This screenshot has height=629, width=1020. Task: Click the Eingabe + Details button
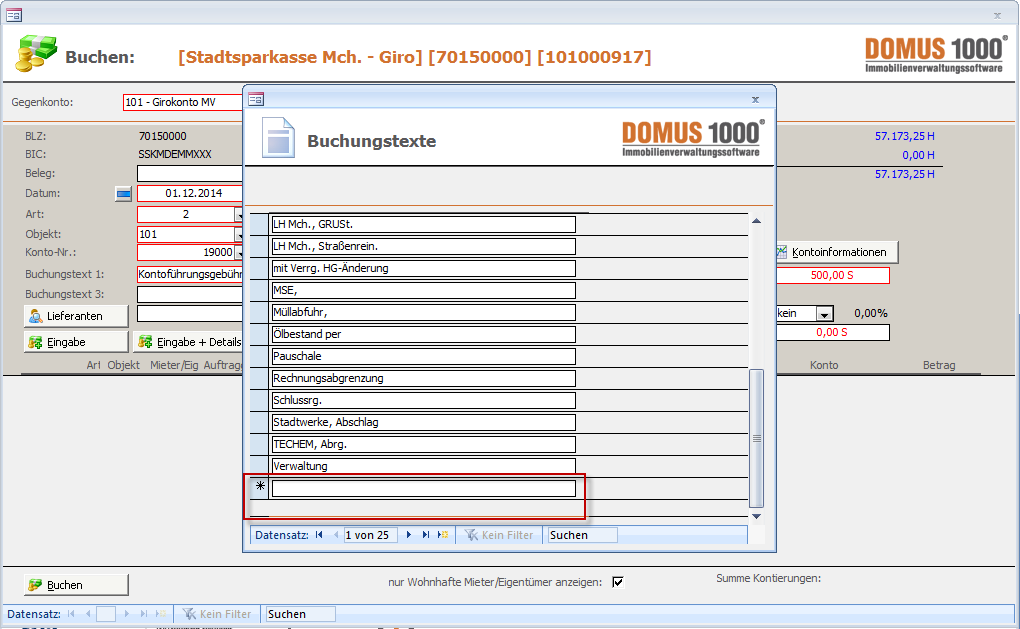189,342
